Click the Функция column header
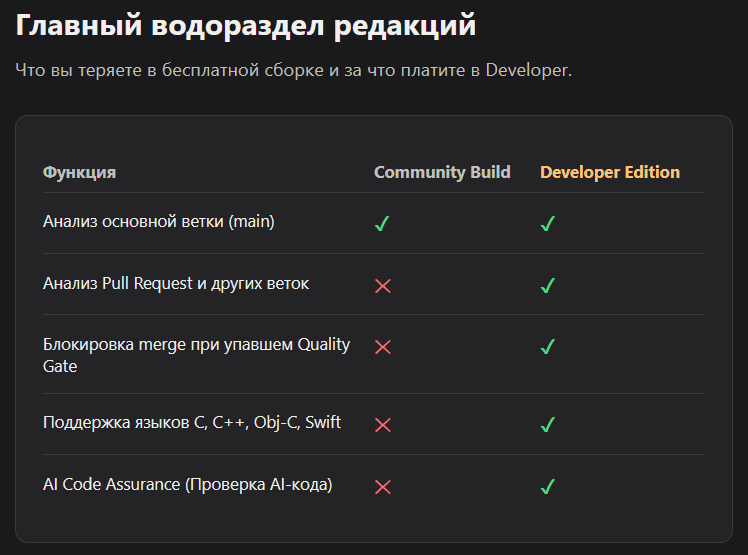This screenshot has width=748, height=555. [79, 172]
